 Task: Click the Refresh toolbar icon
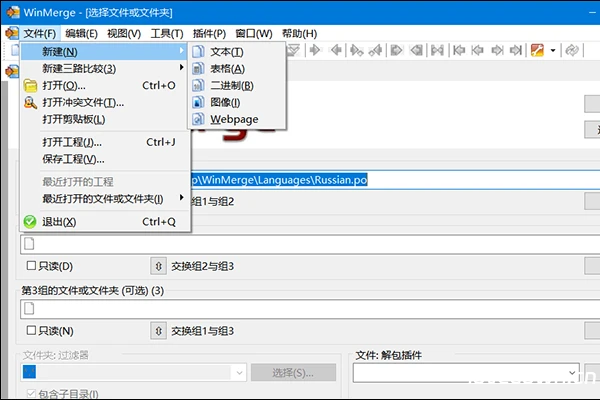[572, 50]
